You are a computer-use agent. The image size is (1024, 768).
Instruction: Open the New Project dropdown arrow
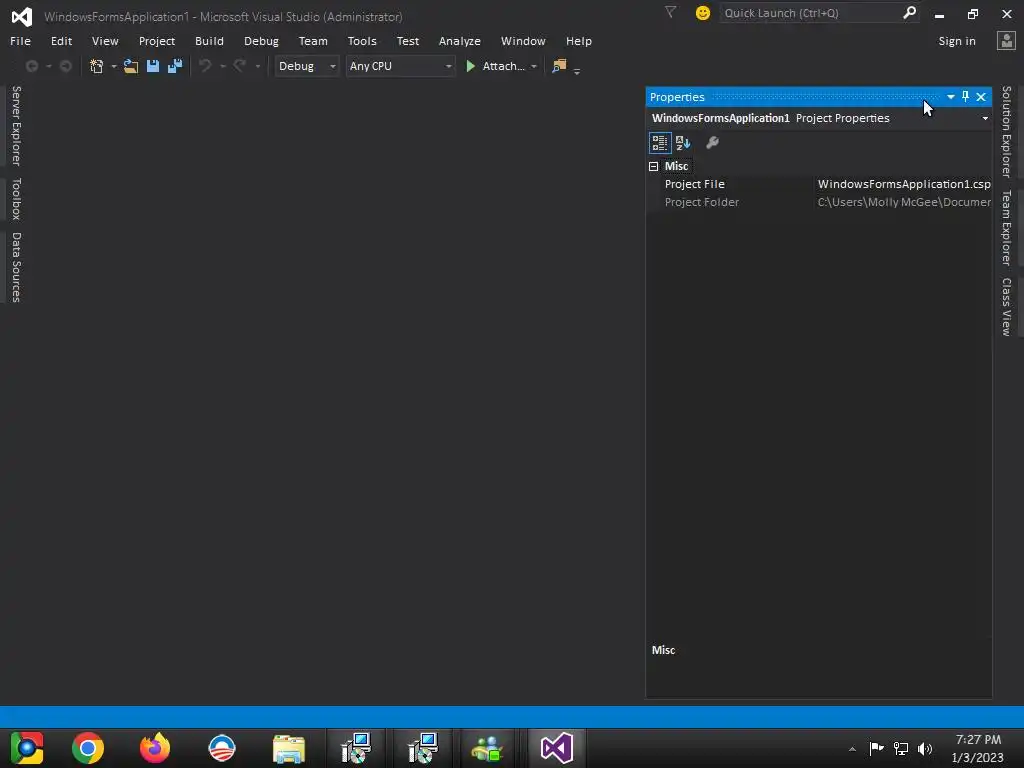pyautogui.click(x=114, y=66)
